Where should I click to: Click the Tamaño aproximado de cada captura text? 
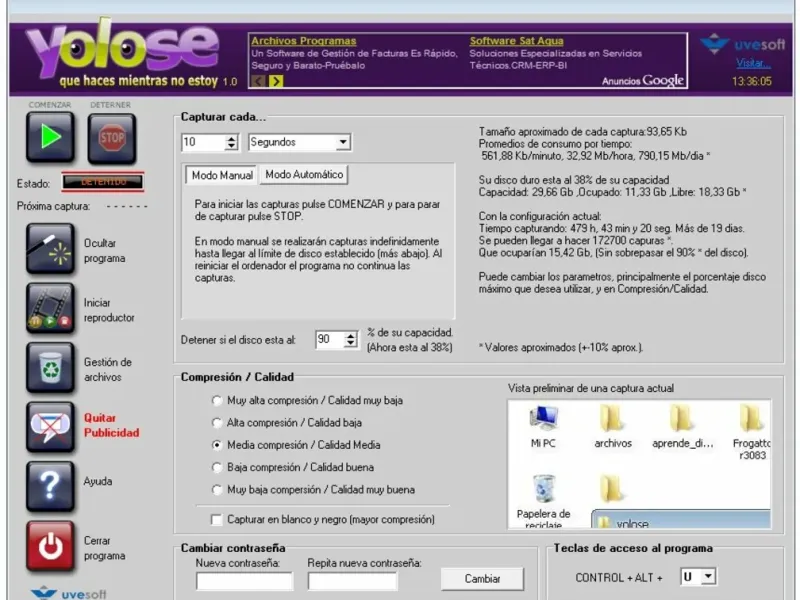pos(583,132)
